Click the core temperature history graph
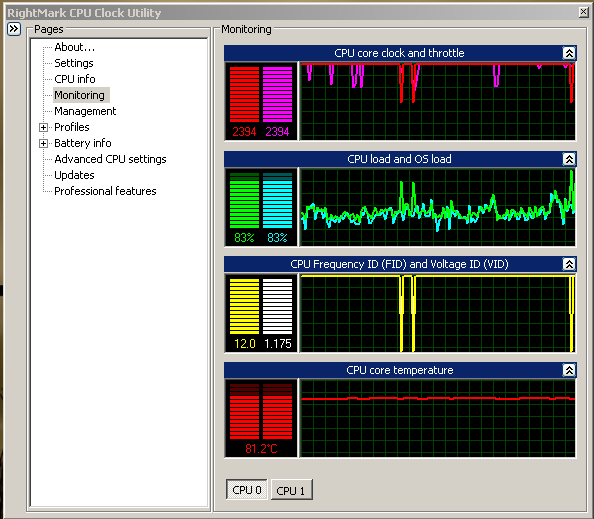 tap(438, 418)
